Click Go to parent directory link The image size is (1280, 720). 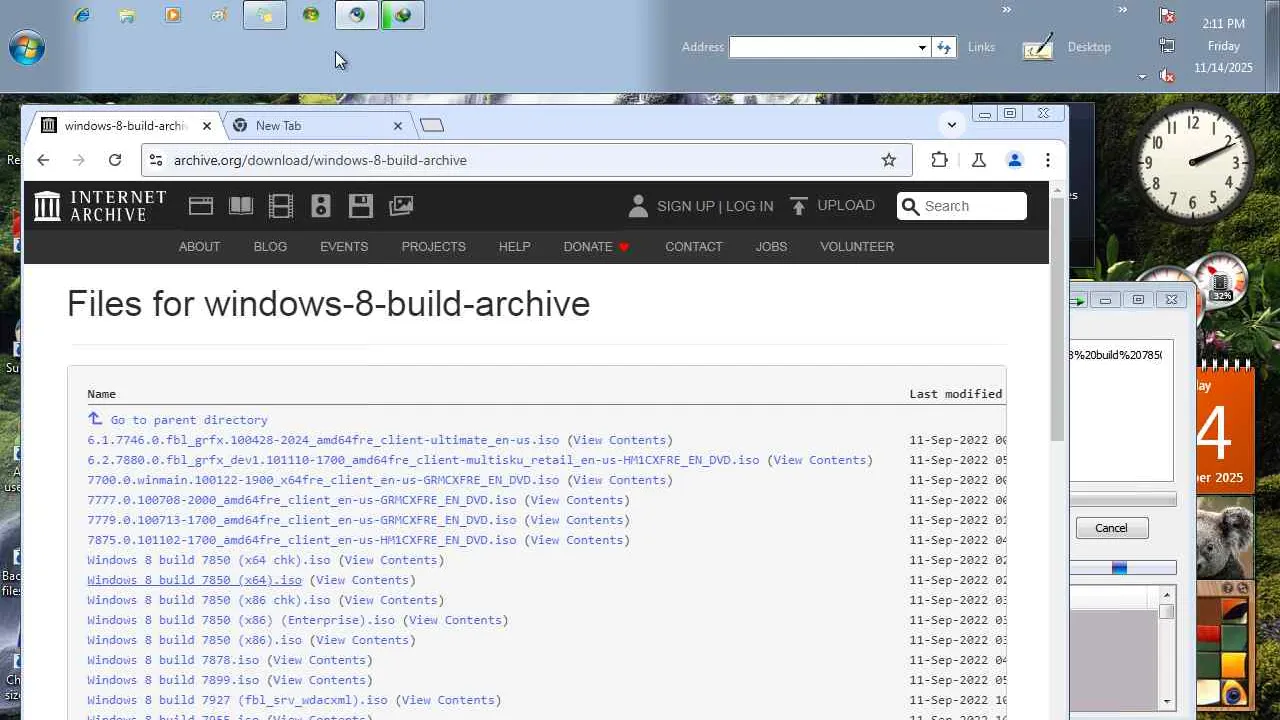189,420
